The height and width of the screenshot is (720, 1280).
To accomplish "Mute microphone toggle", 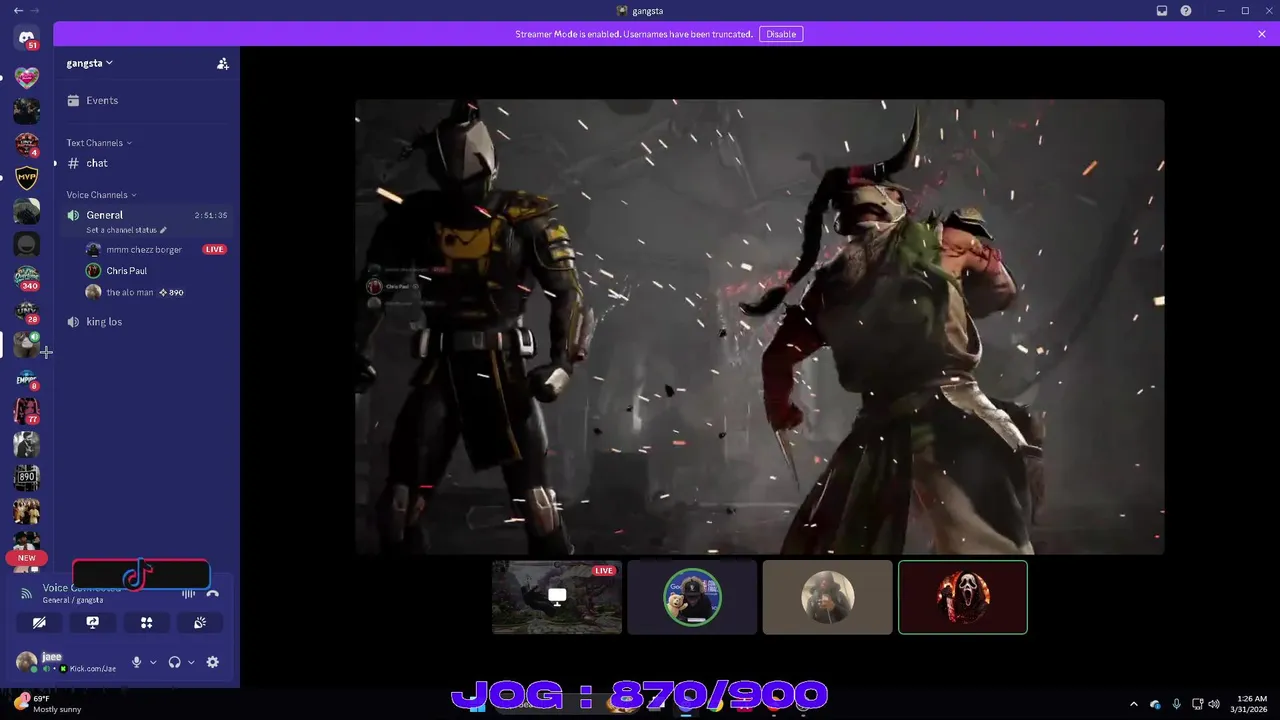I will (x=137, y=662).
